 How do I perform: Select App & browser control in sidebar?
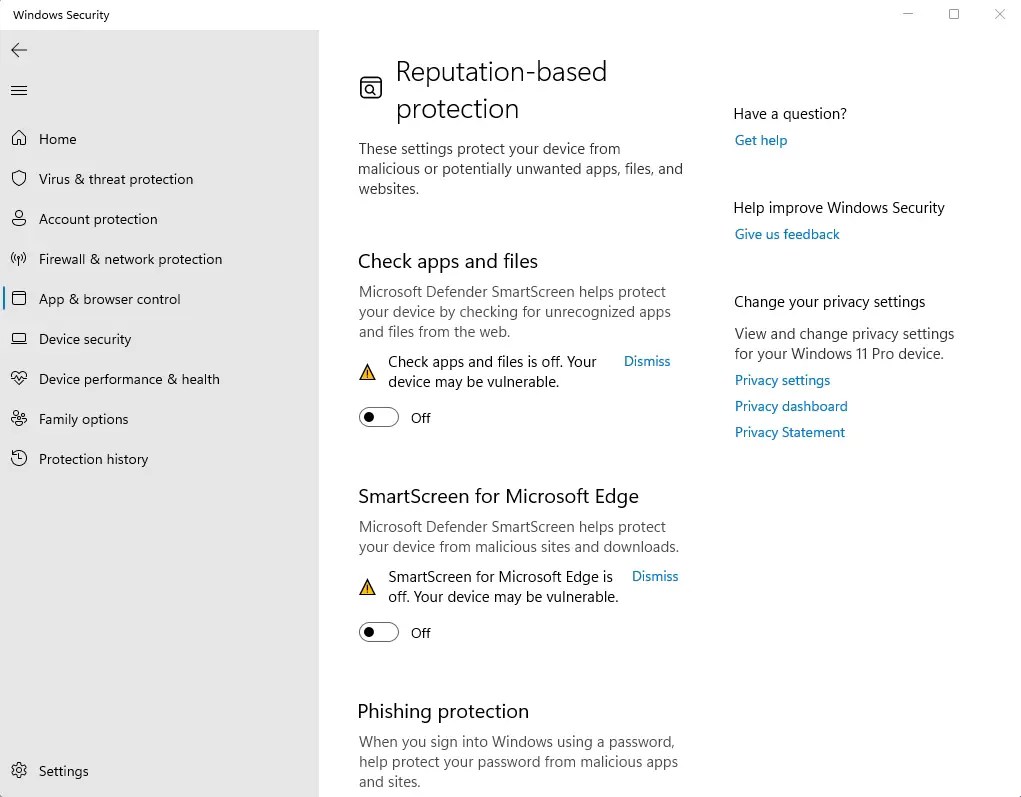[x=109, y=299]
